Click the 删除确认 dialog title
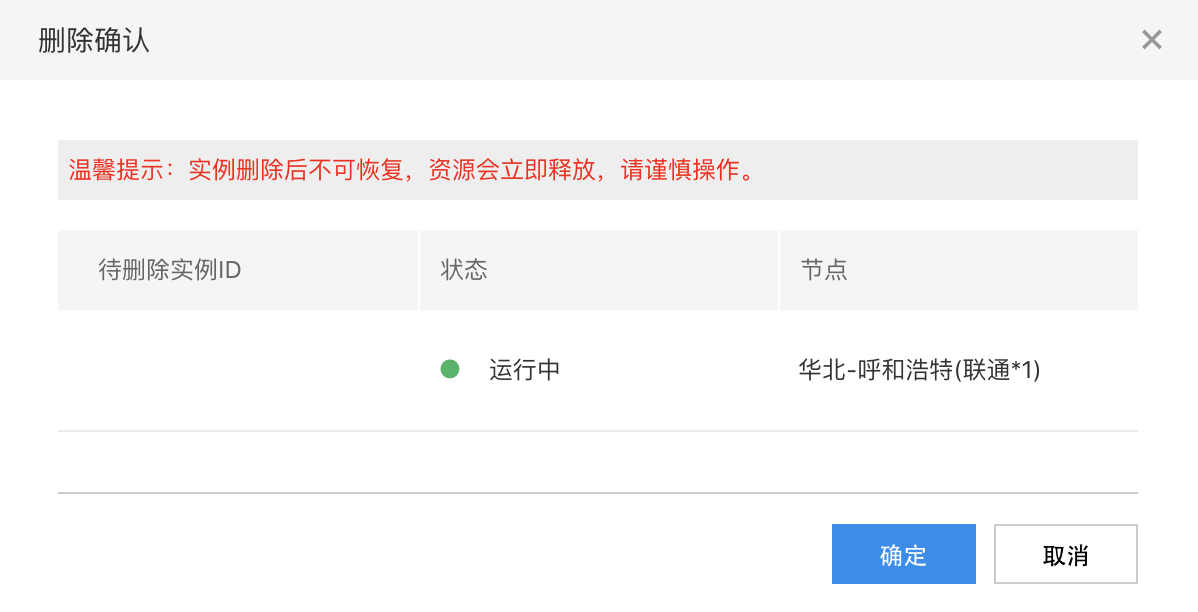The width and height of the screenshot is (1198, 612). (93, 40)
